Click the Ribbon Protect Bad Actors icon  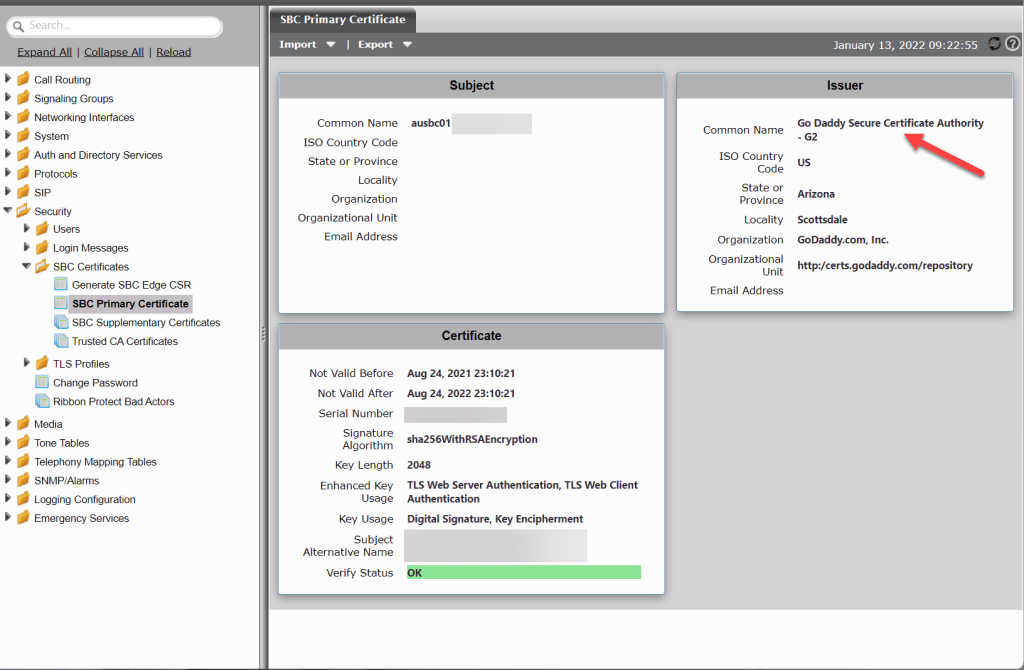tap(42, 401)
